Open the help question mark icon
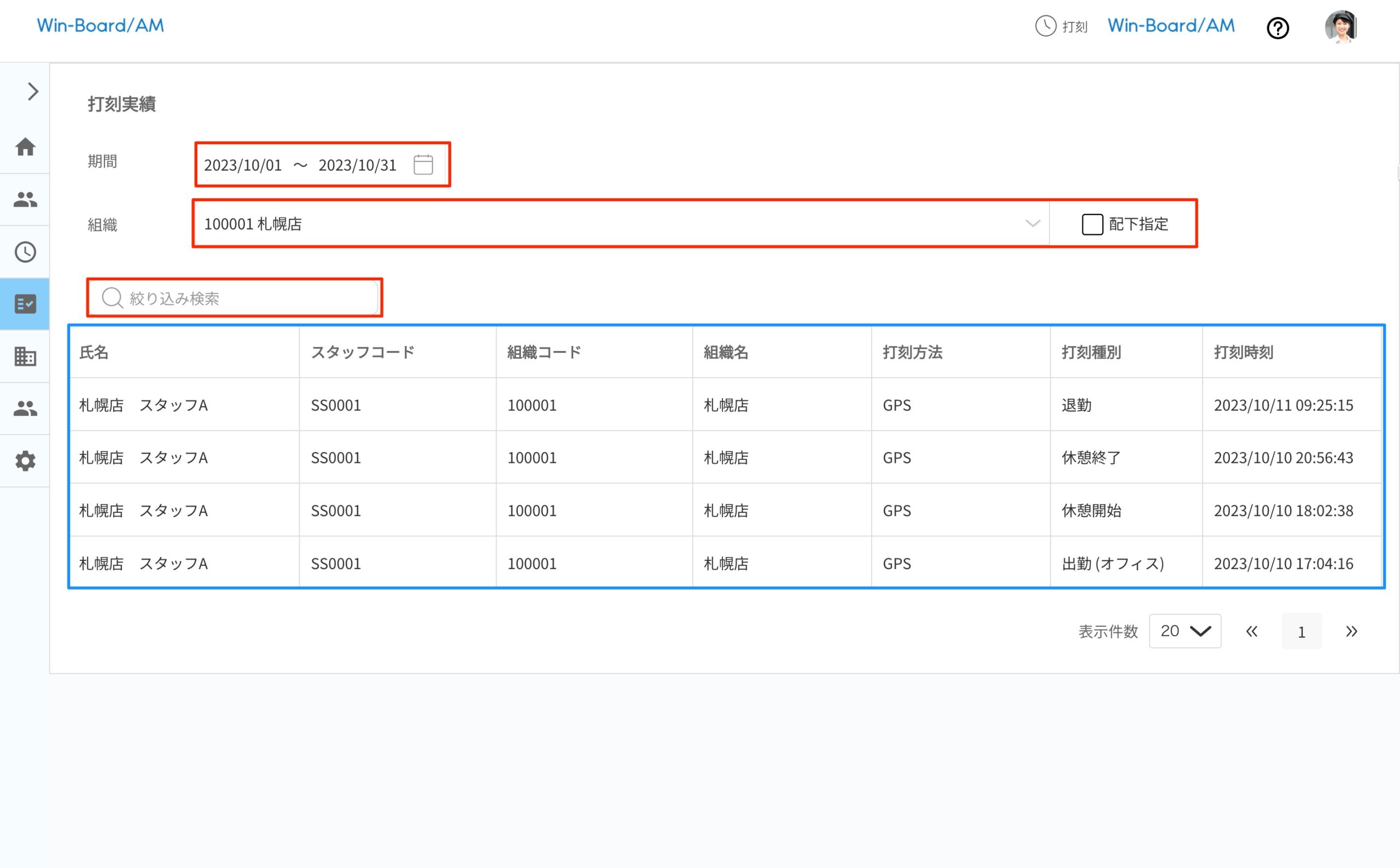Viewport: 1400px width, 868px height. coord(1277,27)
